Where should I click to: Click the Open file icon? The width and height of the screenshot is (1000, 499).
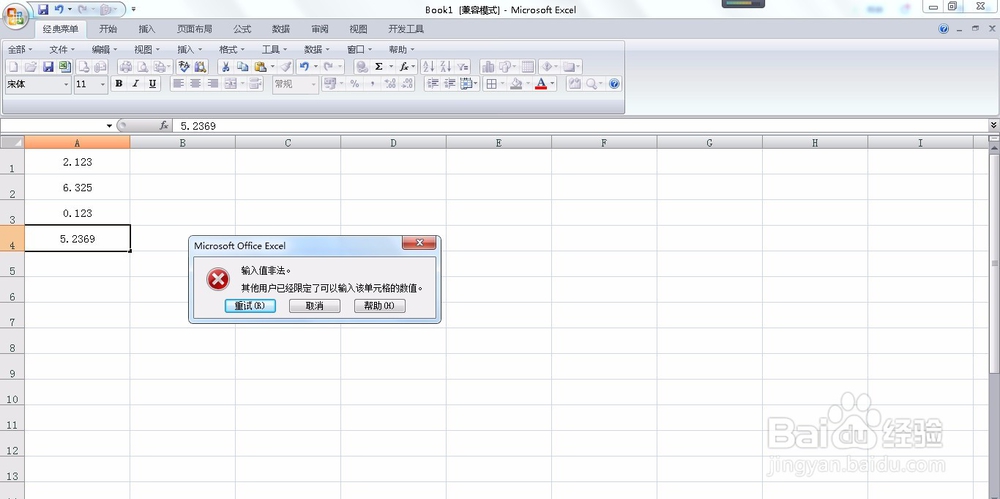tap(30, 66)
